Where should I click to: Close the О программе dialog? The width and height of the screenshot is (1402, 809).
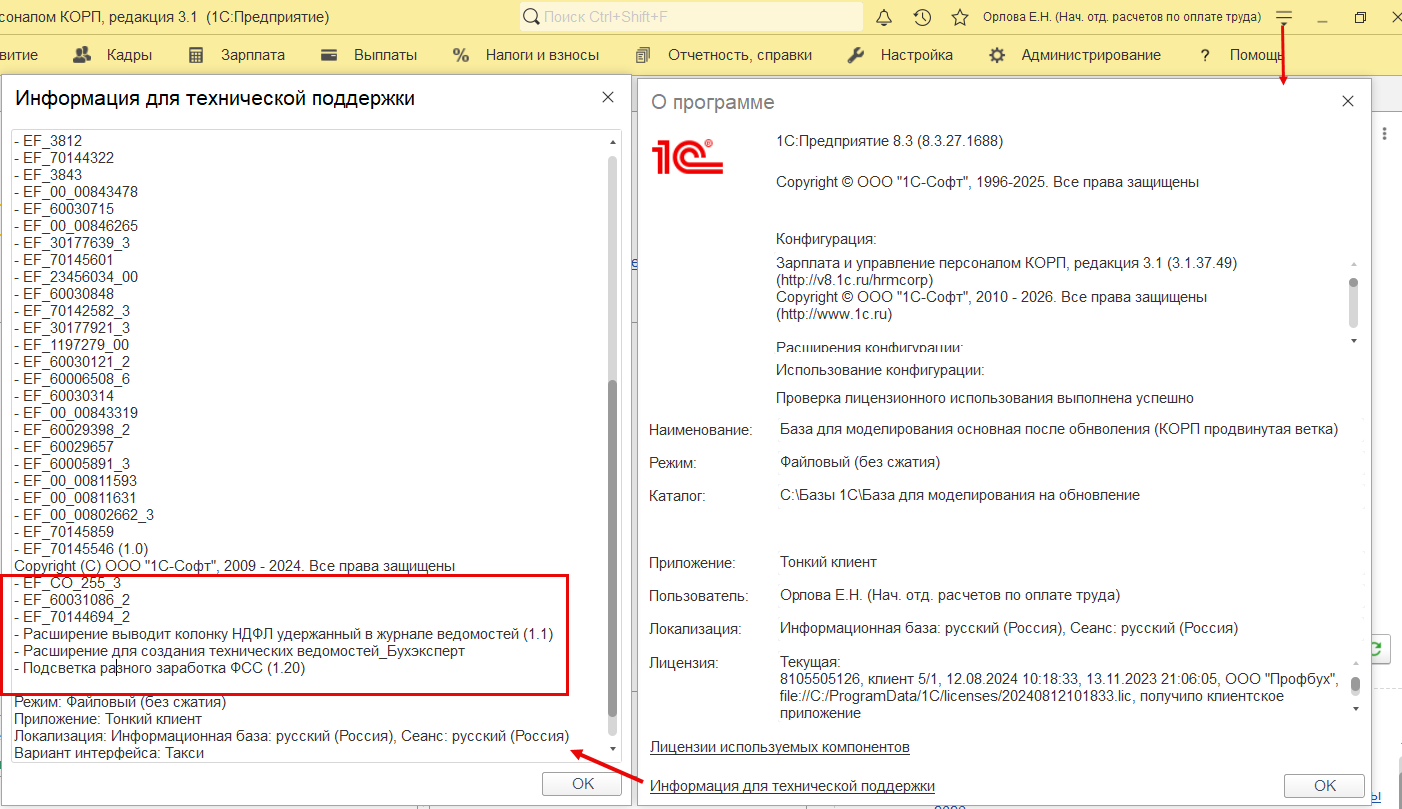point(1348,101)
